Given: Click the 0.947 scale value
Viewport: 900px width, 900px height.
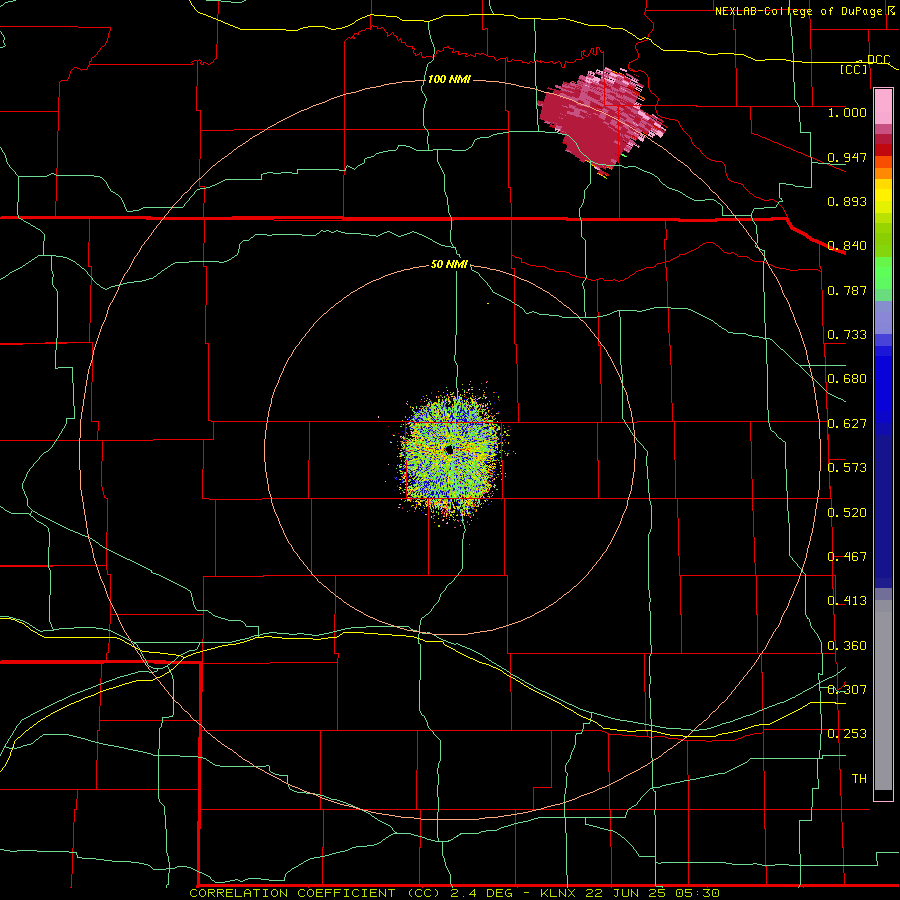Looking at the screenshot, I should tap(847, 157).
